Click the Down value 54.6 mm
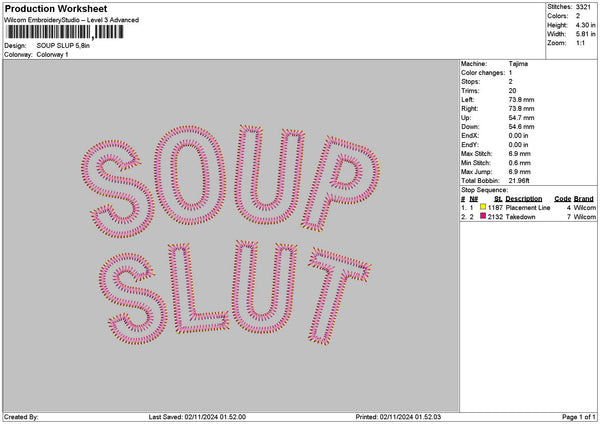This screenshot has height=424, width=600. click(x=521, y=127)
